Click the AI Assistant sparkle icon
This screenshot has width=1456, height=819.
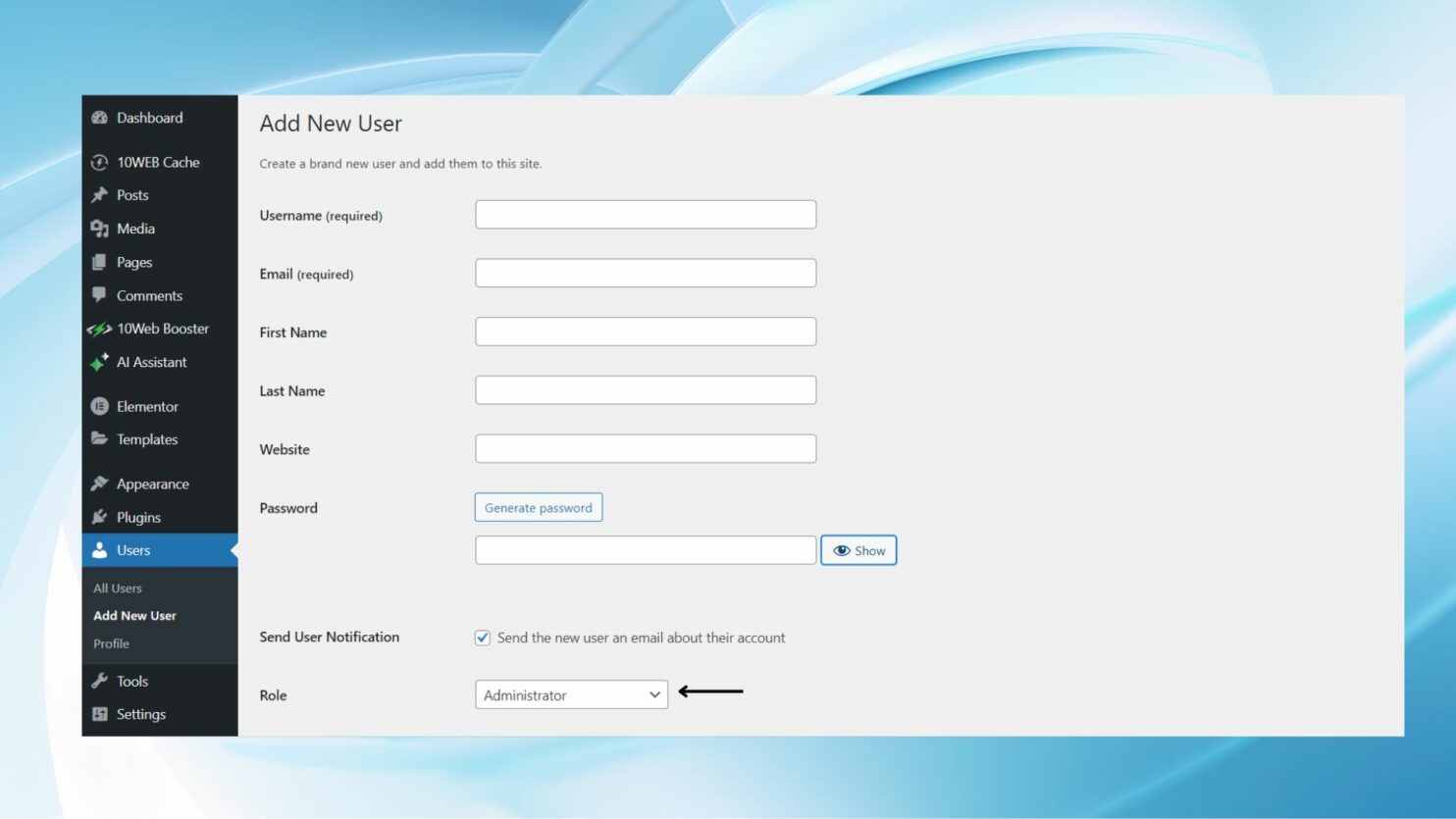click(x=99, y=362)
